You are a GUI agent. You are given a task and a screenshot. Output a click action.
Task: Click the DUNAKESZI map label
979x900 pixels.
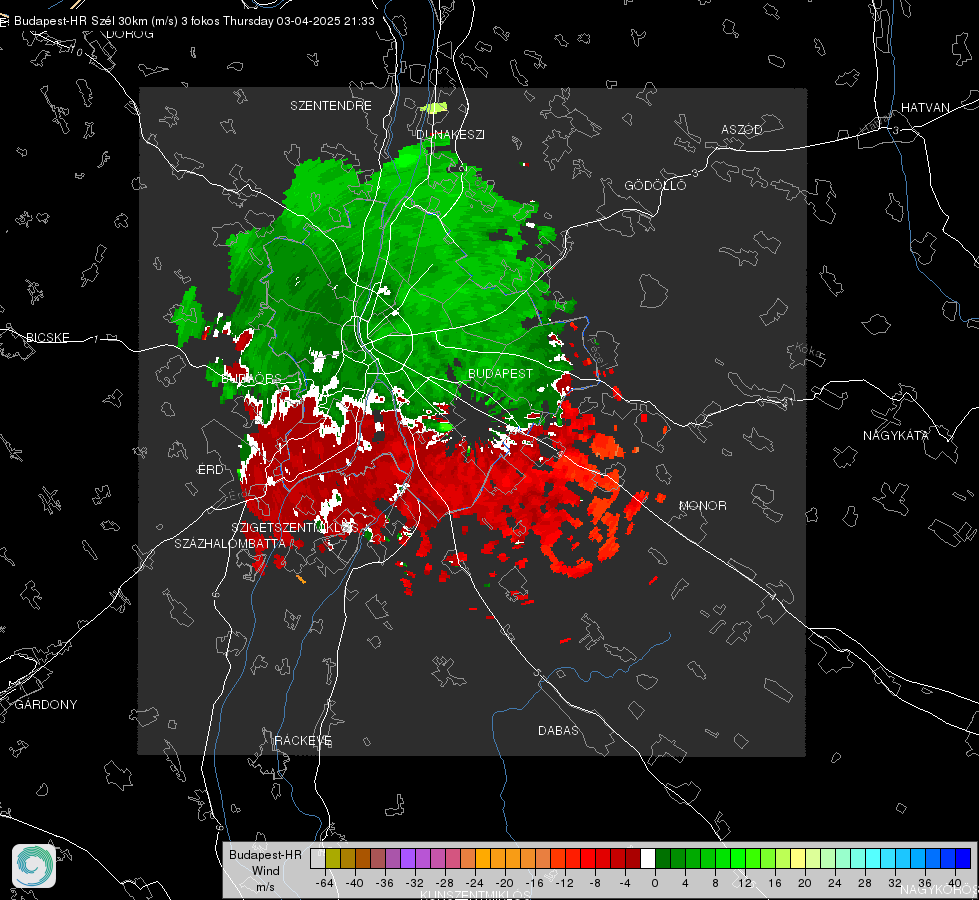450,134
